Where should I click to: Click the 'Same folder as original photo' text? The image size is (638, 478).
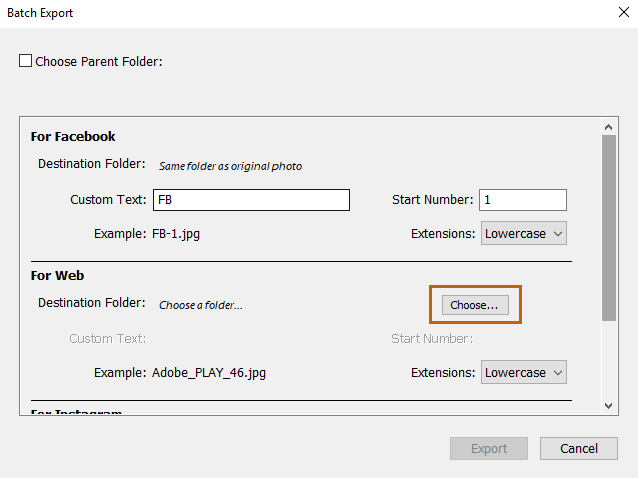pyautogui.click(x=230, y=166)
